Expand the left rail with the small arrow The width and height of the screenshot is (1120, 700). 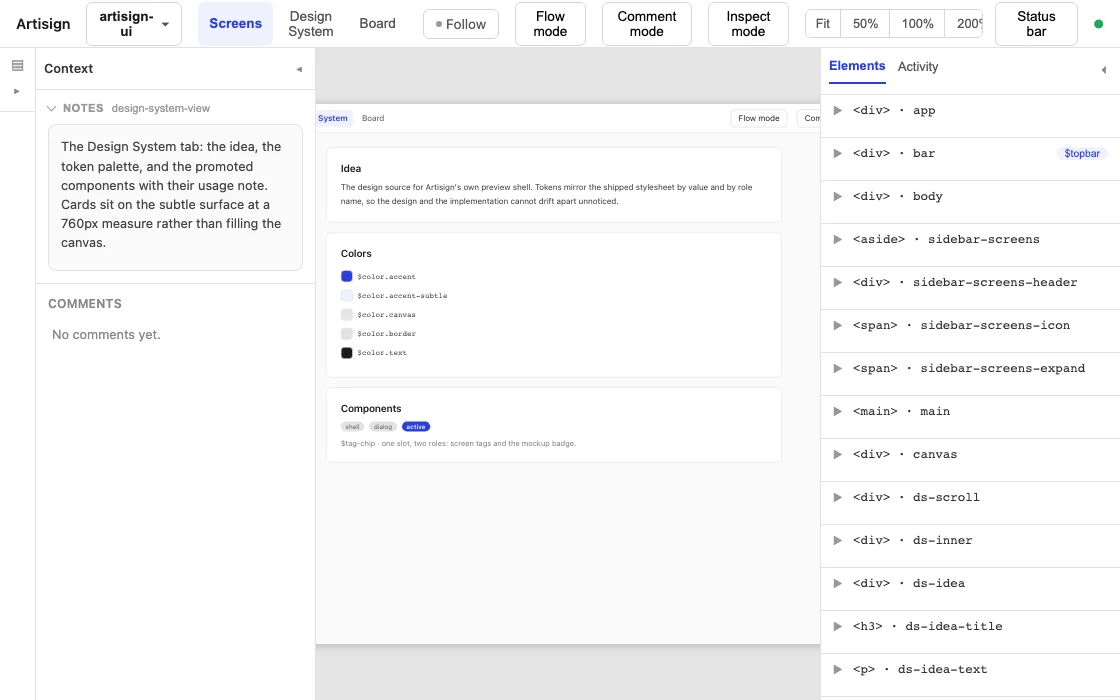(17, 91)
